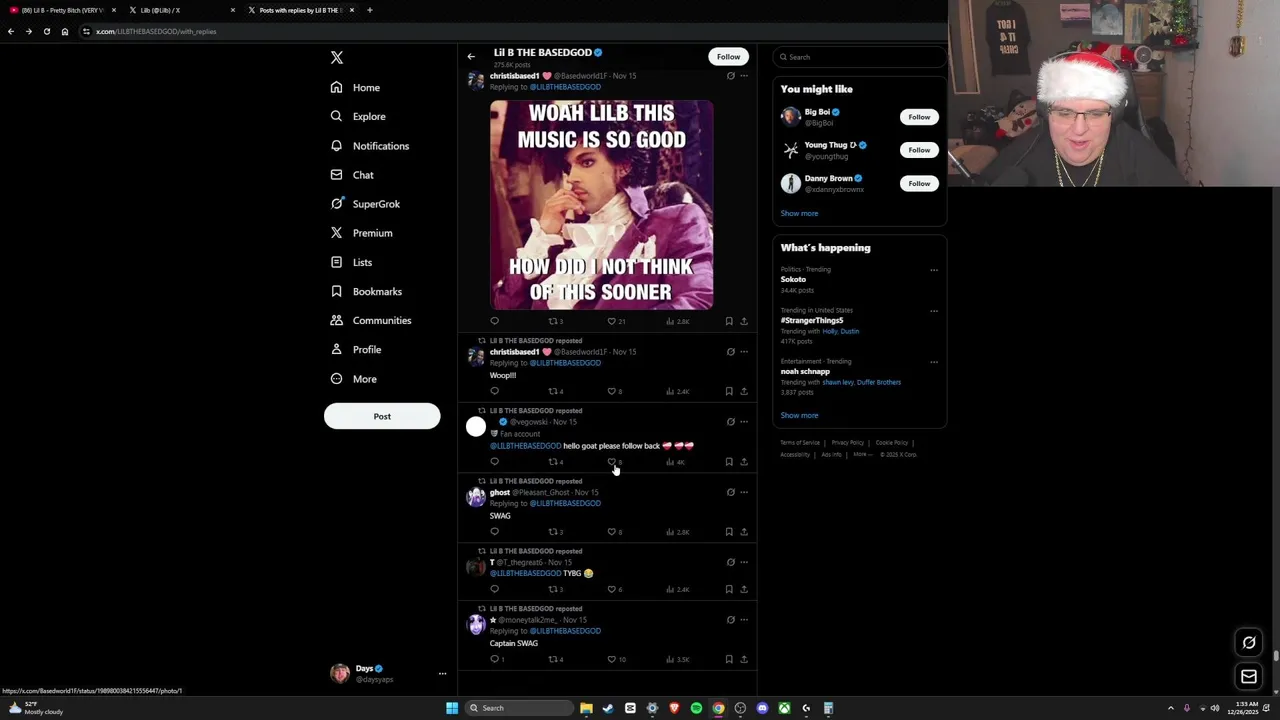This screenshot has width=1280, height=720.
Task: Switch to the Lilb (@Lilb) / X tab
Action: tap(180, 10)
